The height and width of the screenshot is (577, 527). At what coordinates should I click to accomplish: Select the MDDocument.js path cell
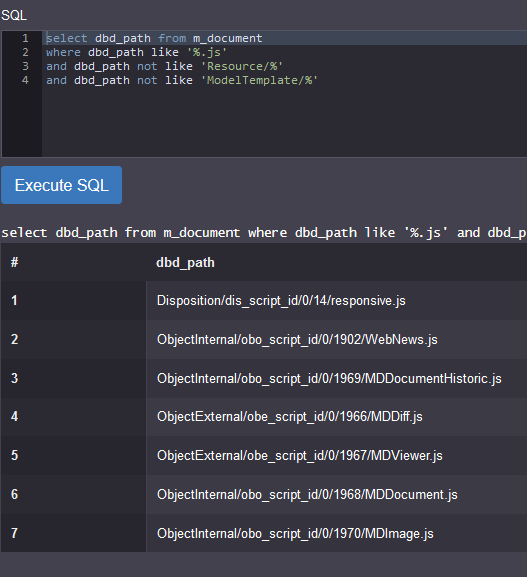(337, 494)
